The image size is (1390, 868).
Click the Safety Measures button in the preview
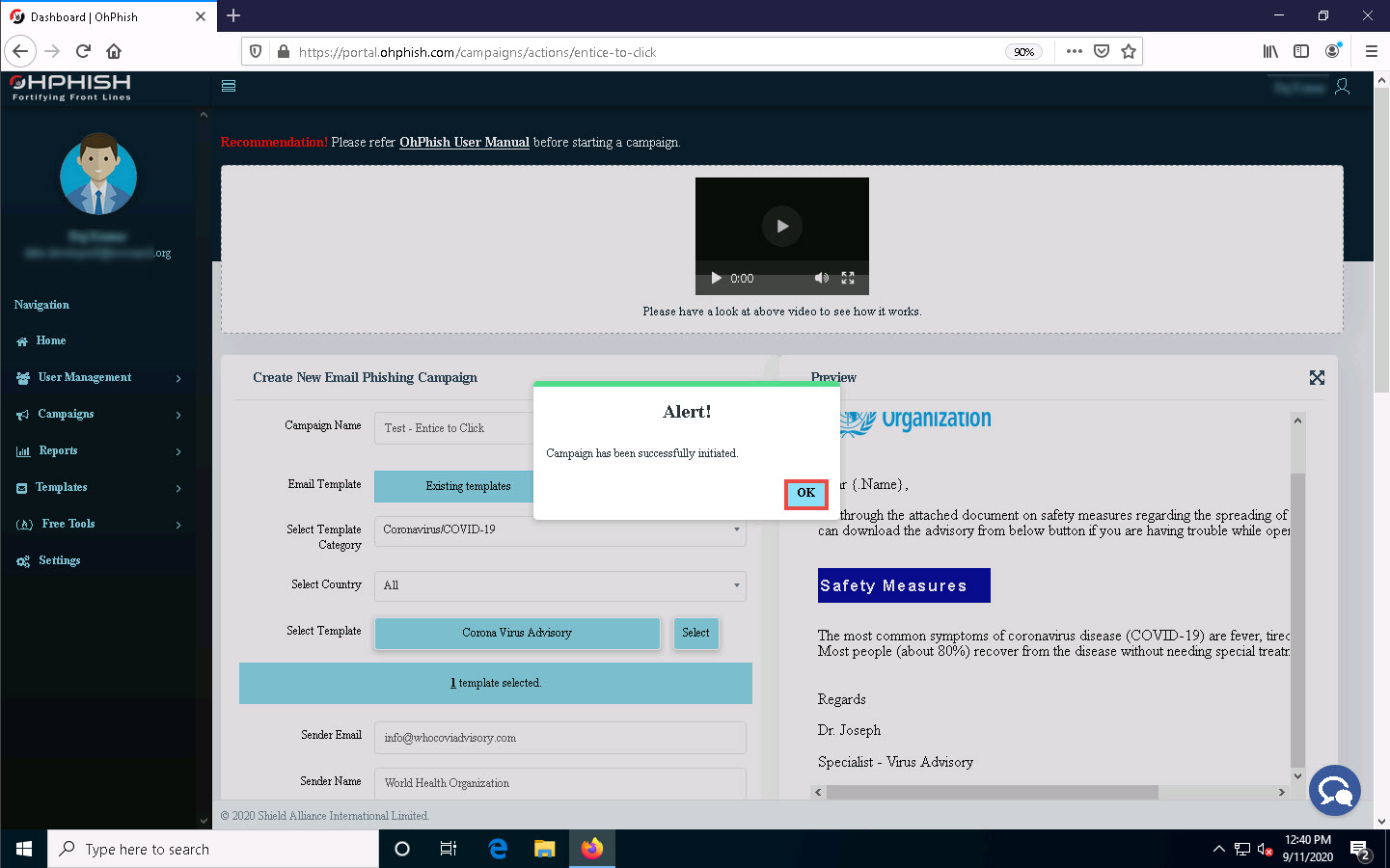tap(904, 585)
